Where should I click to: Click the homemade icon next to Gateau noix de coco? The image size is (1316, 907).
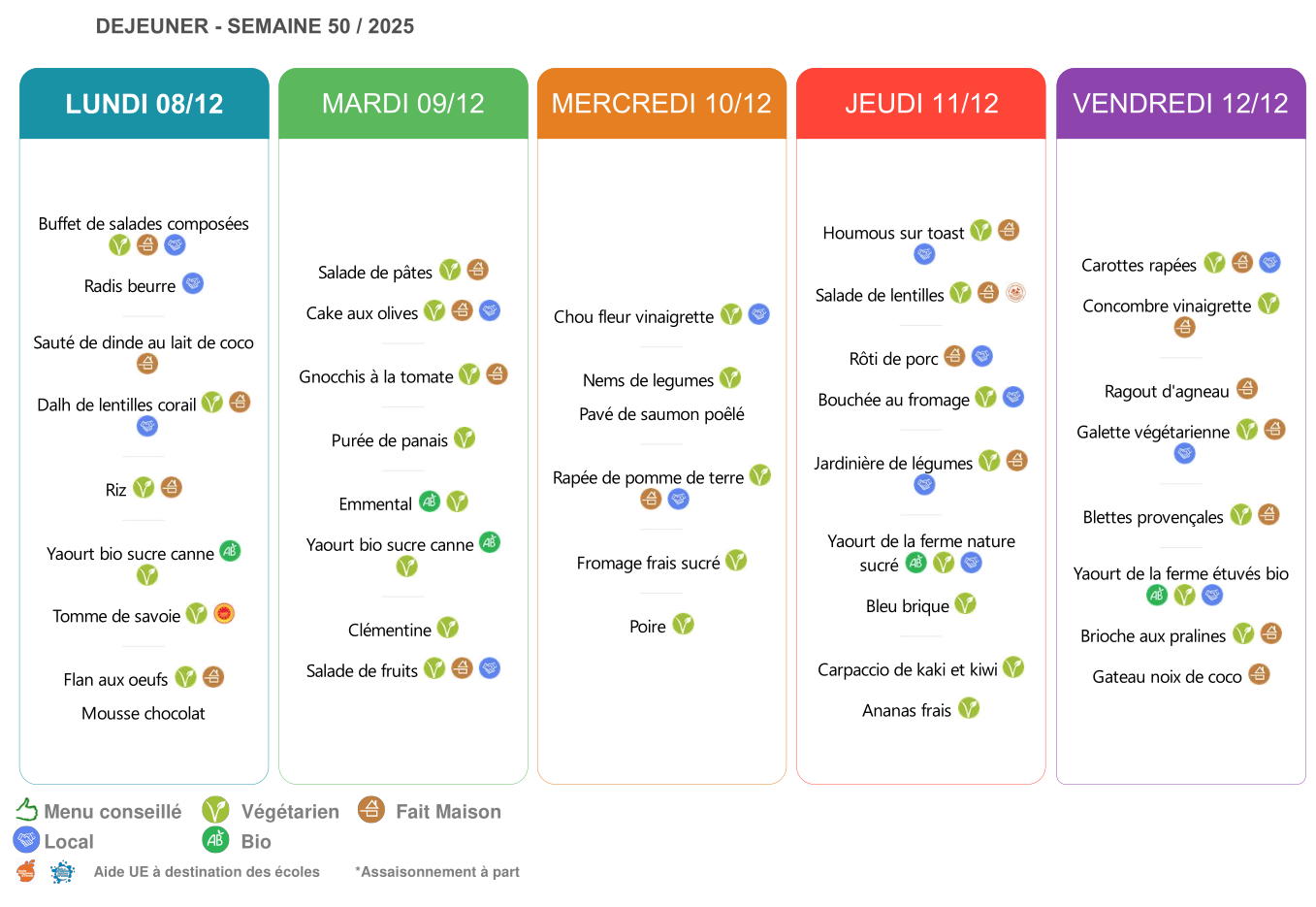click(x=1259, y=674)
